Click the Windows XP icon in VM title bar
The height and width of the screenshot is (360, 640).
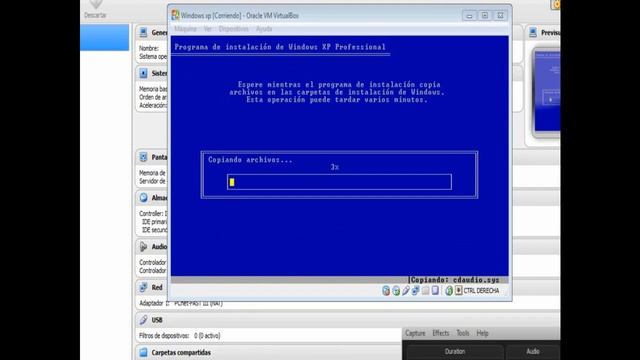point(176,16)
